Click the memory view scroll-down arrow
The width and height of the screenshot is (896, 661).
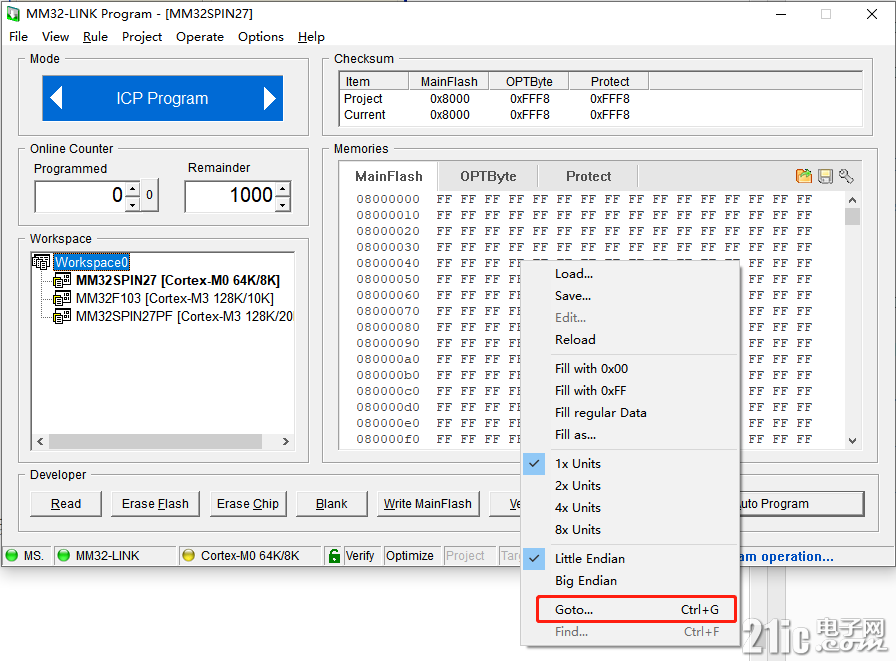[852, 440]
